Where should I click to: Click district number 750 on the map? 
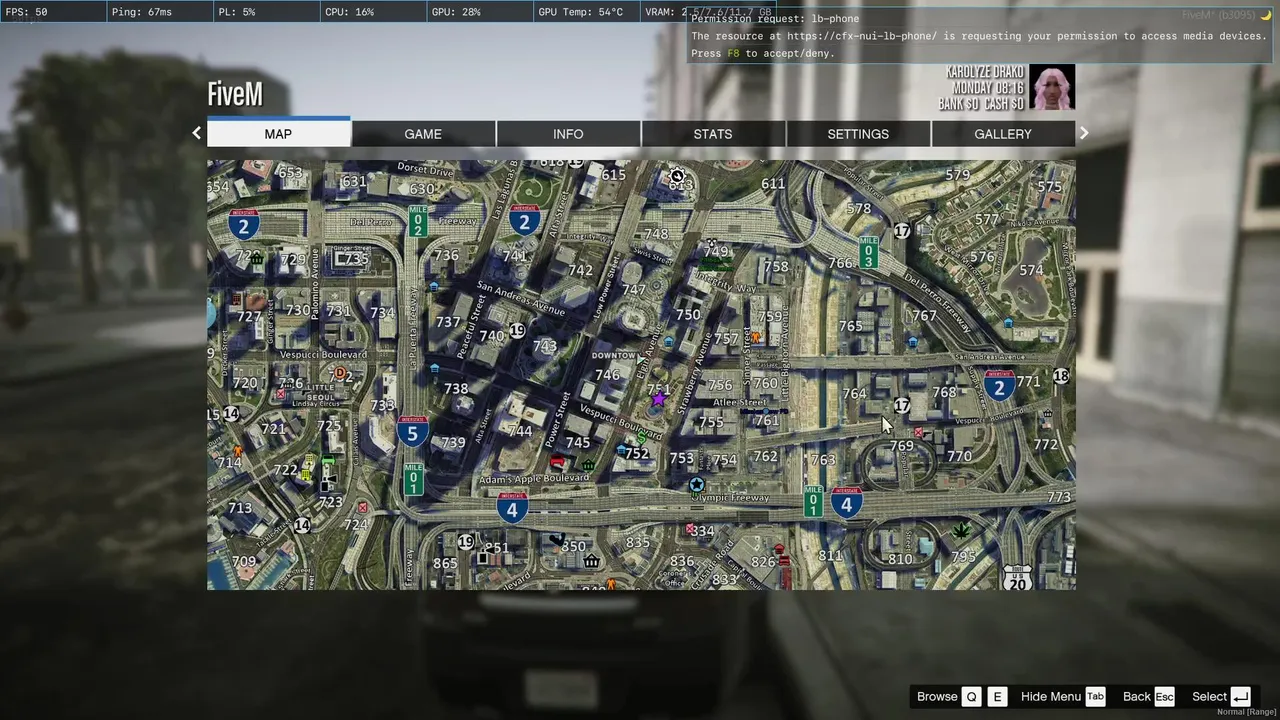[688, 314]
